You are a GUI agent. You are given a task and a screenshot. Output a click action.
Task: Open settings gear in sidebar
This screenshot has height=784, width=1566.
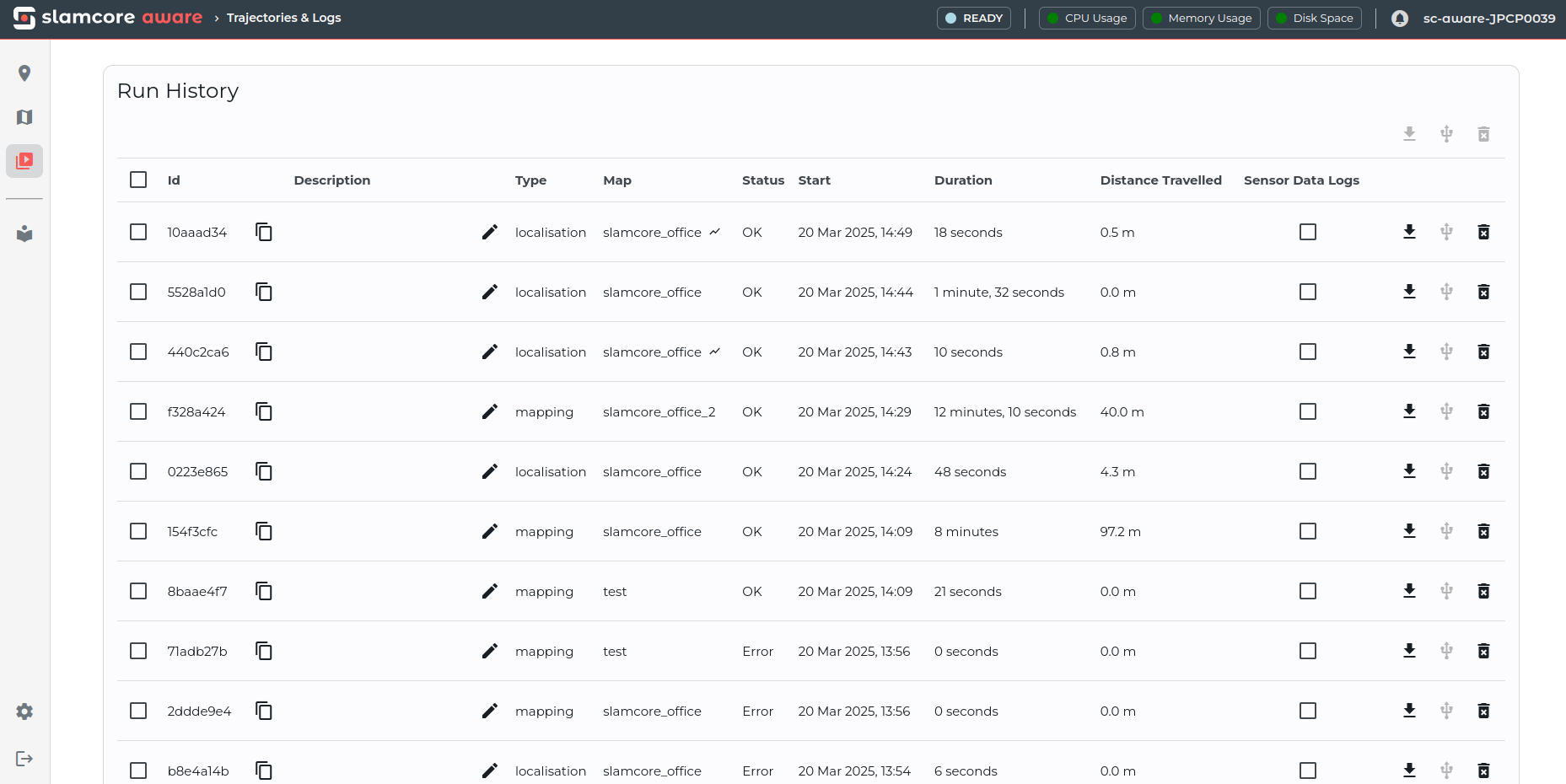pos(24,712)
